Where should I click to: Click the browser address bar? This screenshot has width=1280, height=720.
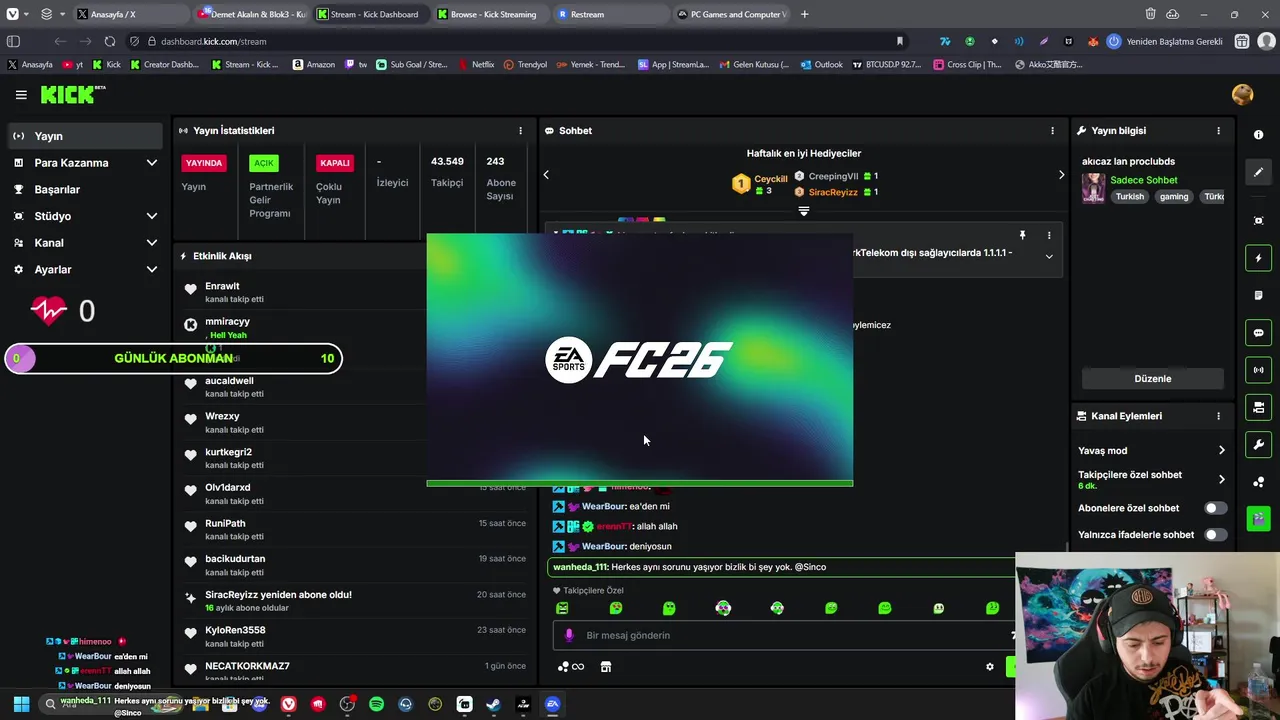pyautogui.click(x=520, y=41)
